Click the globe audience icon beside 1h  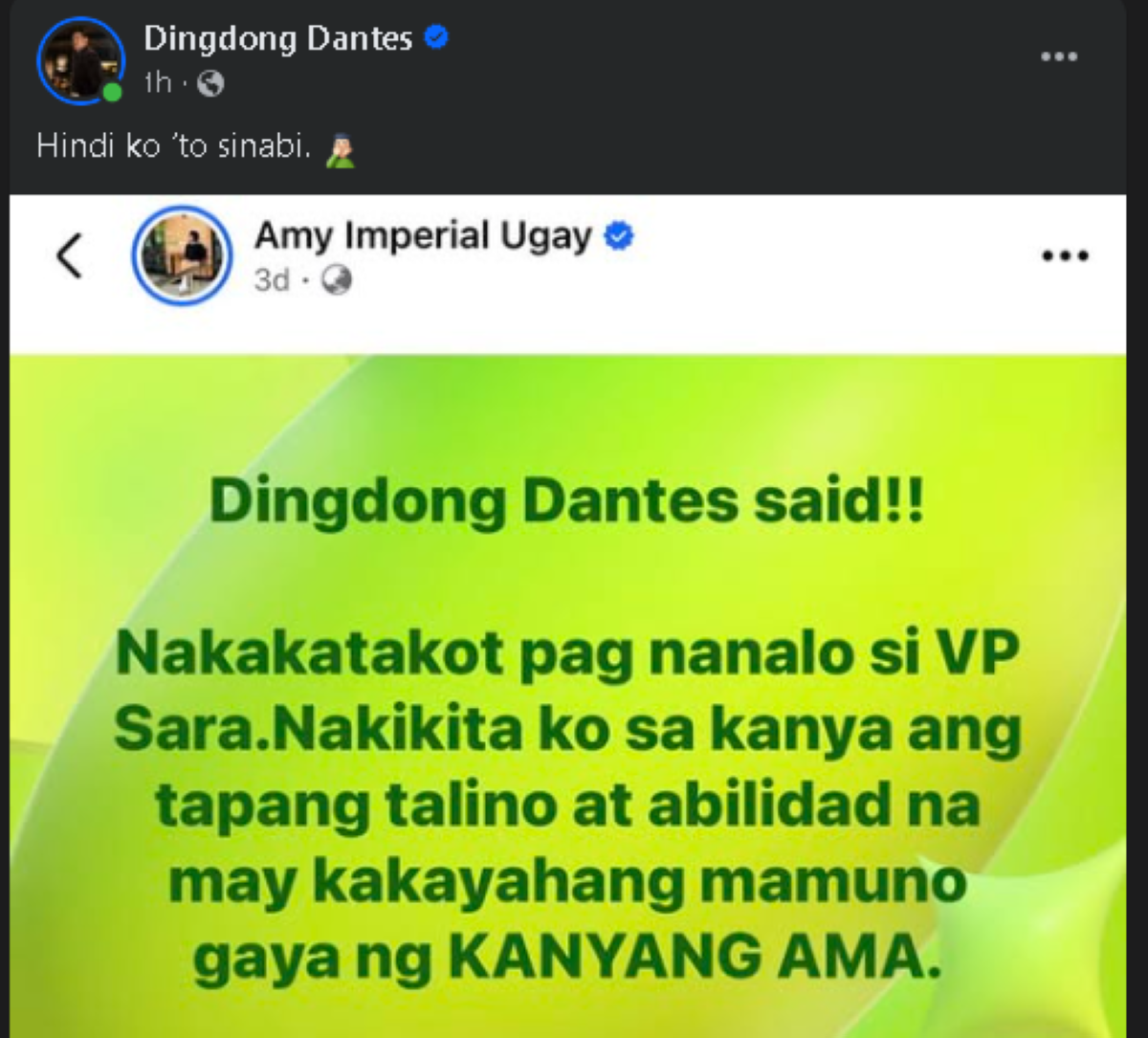click(210, 85)
